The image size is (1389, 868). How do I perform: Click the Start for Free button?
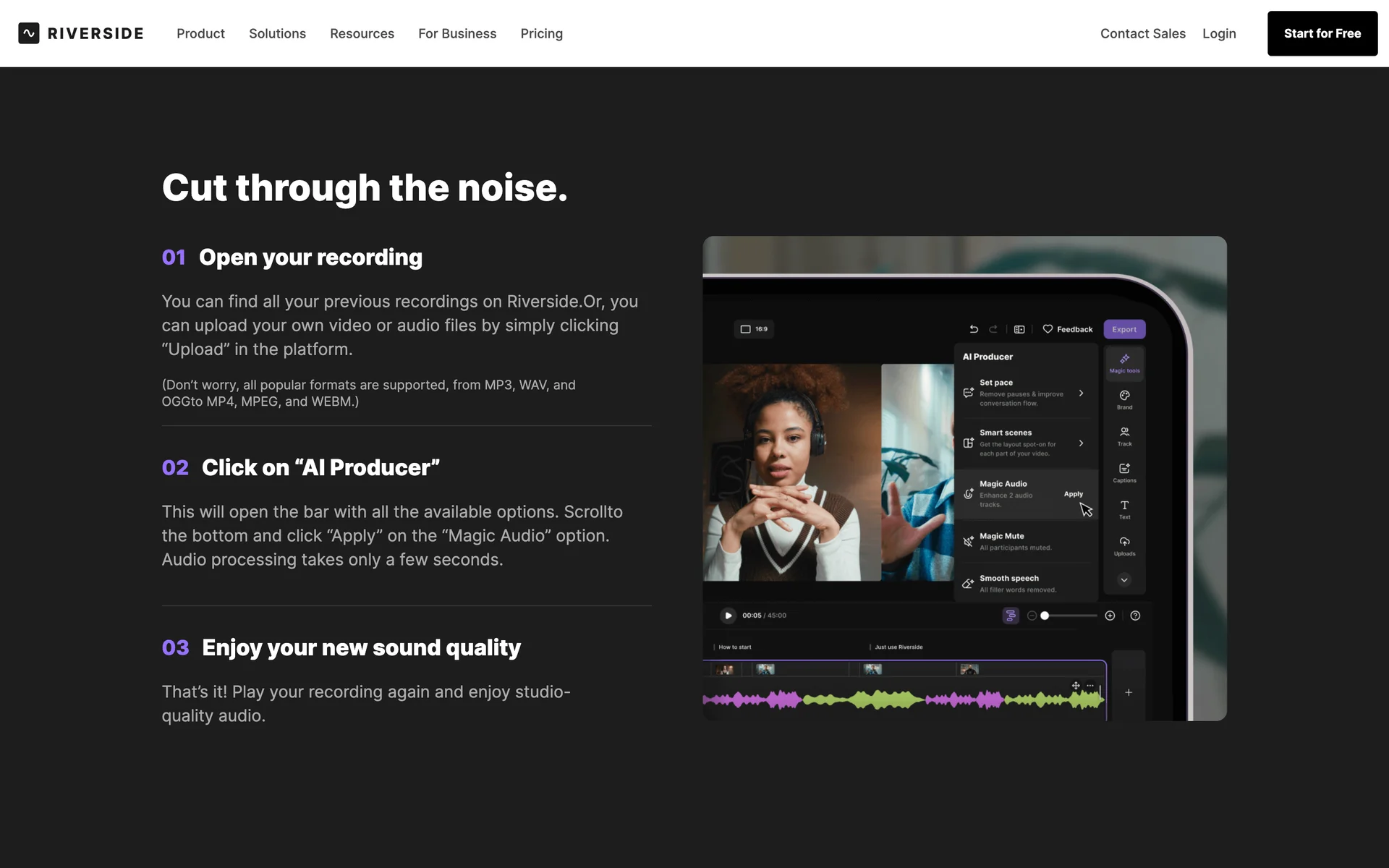(x=1322, y=33)
